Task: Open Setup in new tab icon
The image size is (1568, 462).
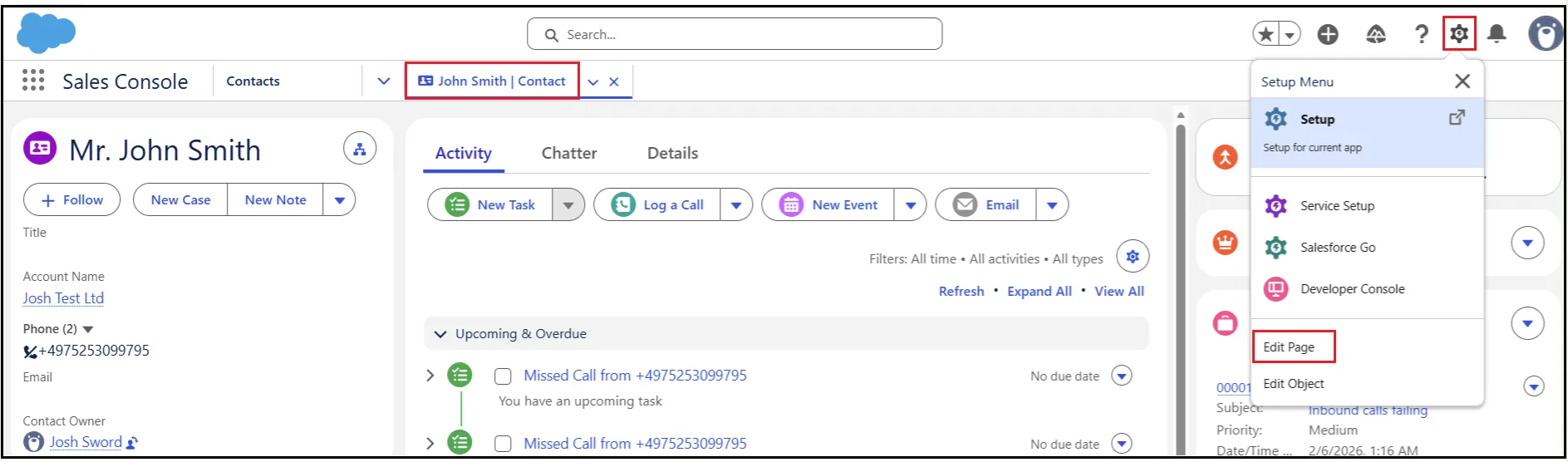Action: tap(1457, 118)
